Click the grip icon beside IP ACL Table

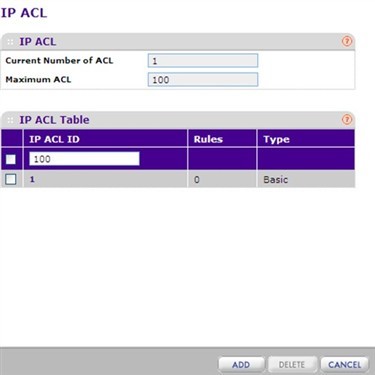coord(10,120)
